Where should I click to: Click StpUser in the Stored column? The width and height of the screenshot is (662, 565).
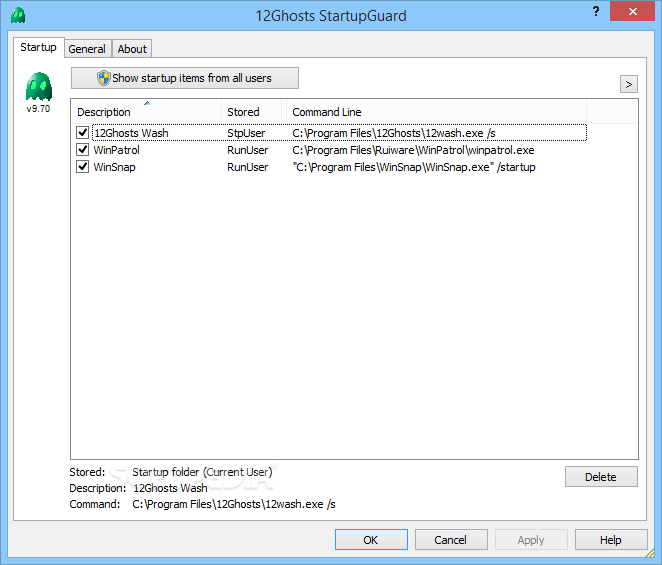click(x=246, y=133)
